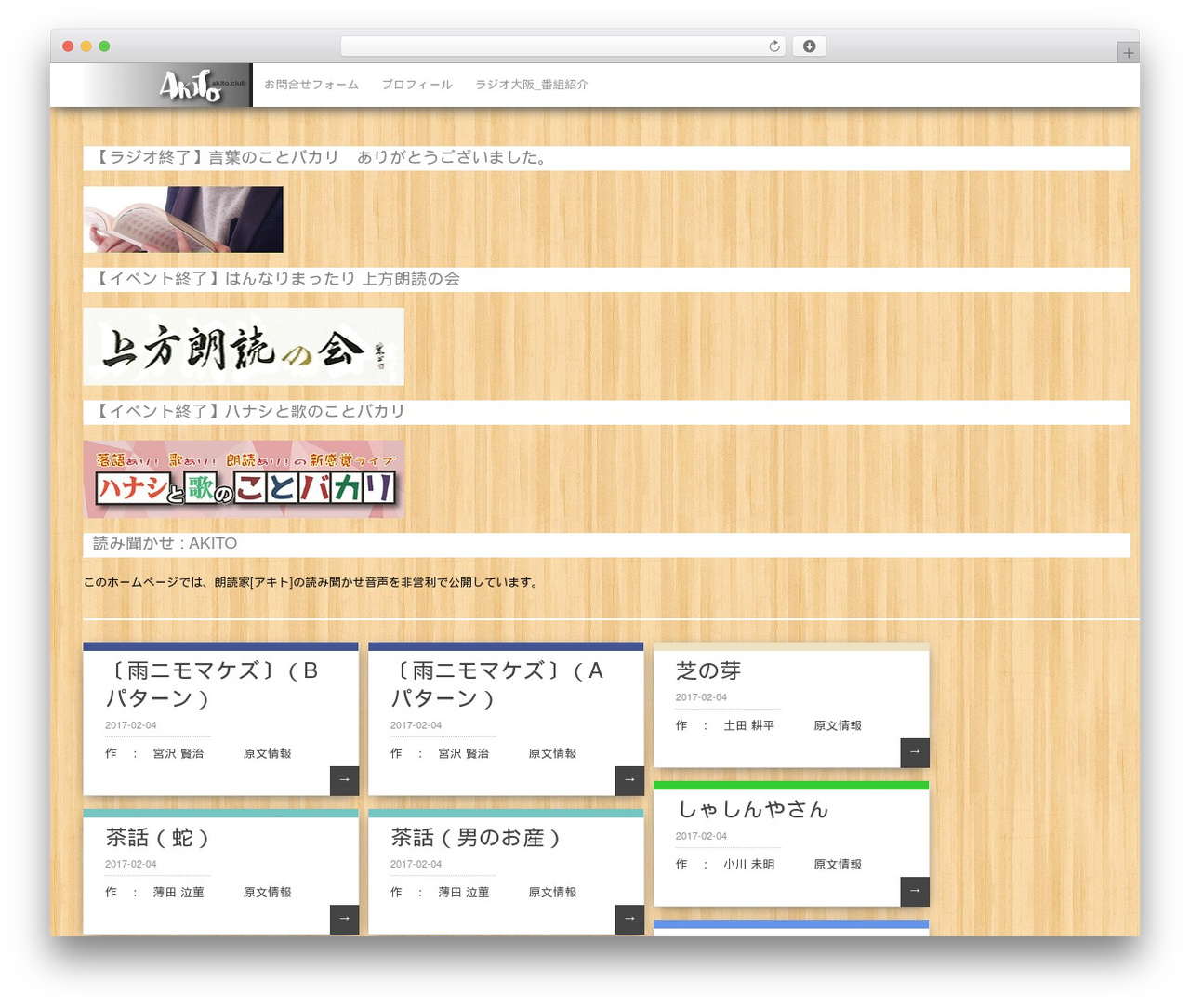Click the site description sentence about 朗読家[アキト]
Image resolution: width=1190 pixels, height=1008 pixels.
(x=311, y=583)
